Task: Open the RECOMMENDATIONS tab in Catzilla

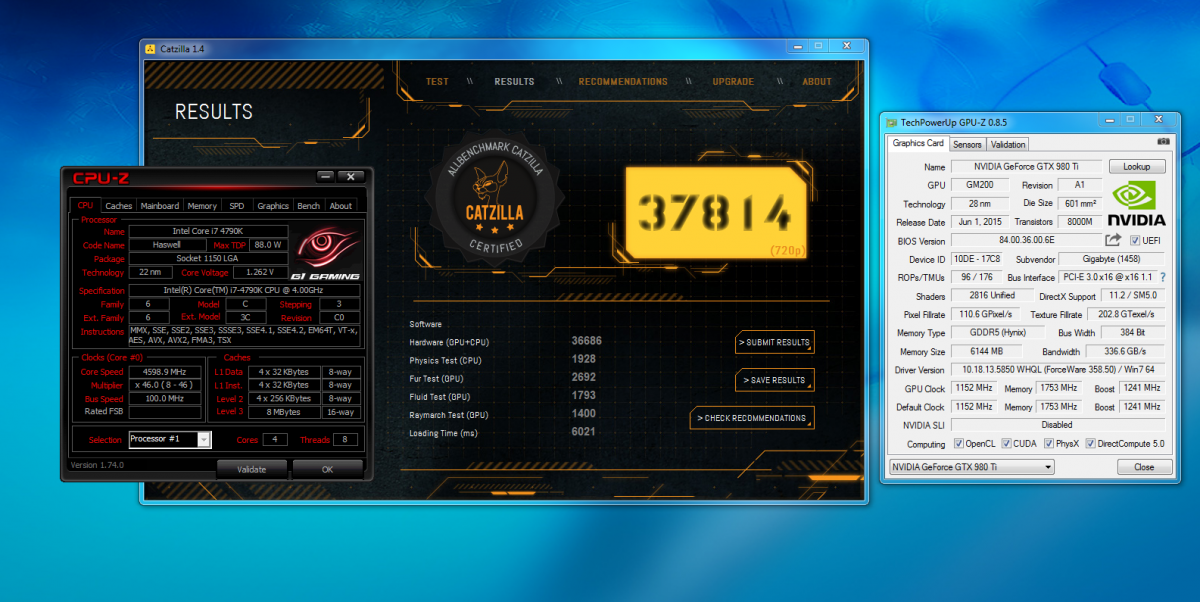Action: [x=623, y=82]
